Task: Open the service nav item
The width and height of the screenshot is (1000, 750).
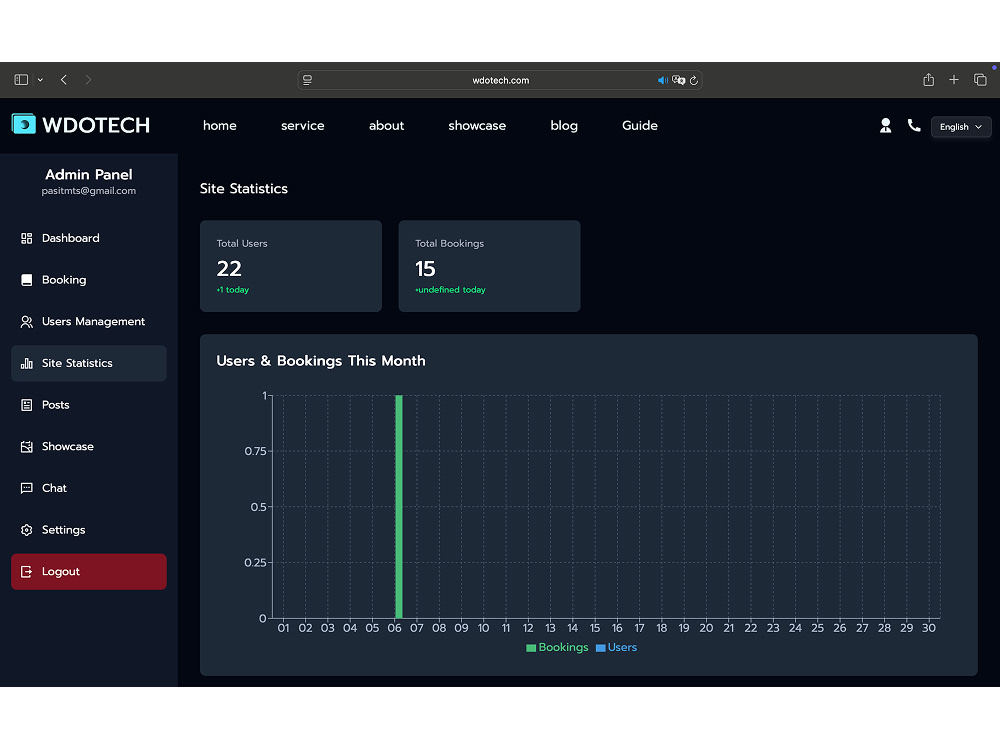Action: [x=302, y=126]
